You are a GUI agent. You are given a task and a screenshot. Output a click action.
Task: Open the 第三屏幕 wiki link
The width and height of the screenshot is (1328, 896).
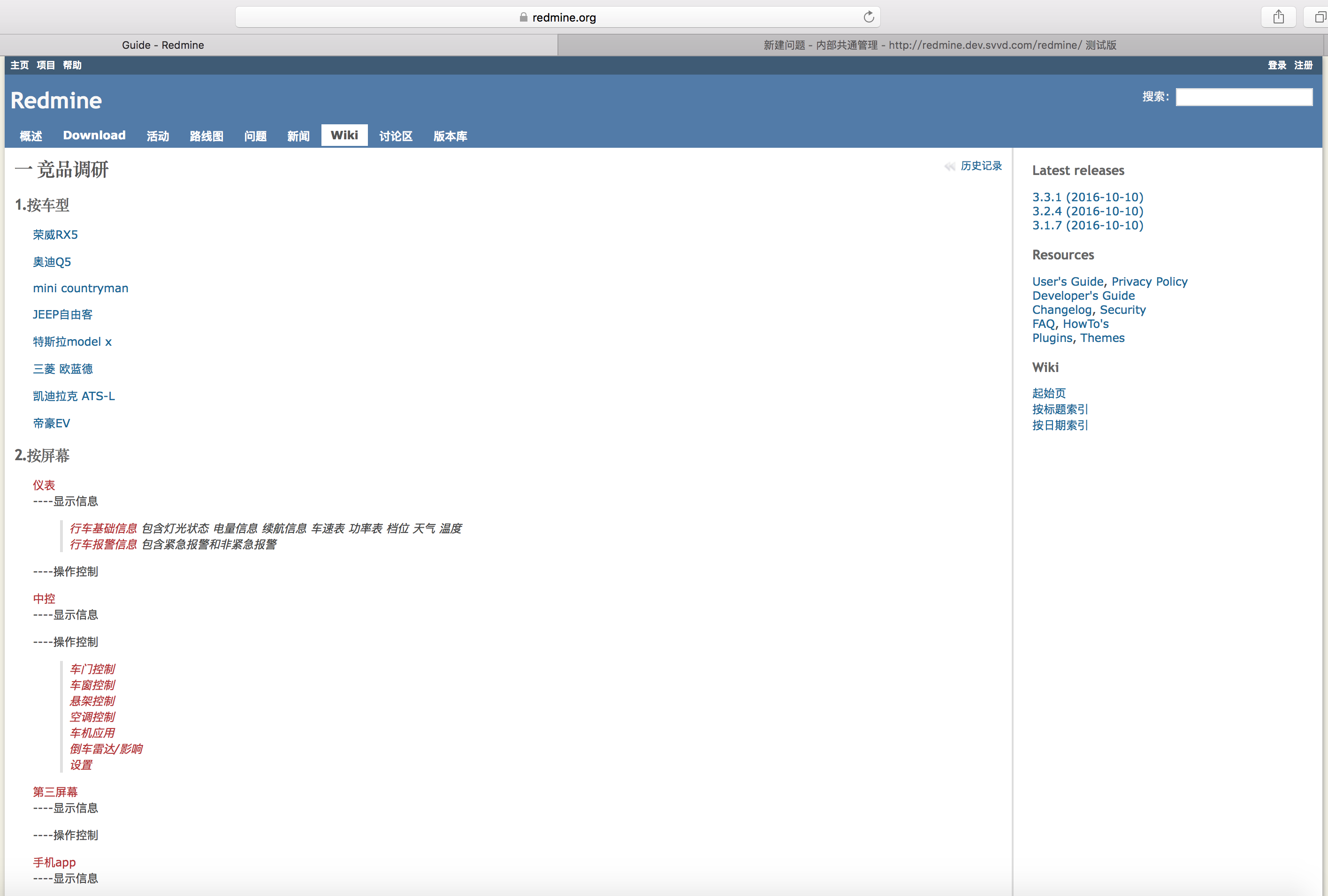55,792
